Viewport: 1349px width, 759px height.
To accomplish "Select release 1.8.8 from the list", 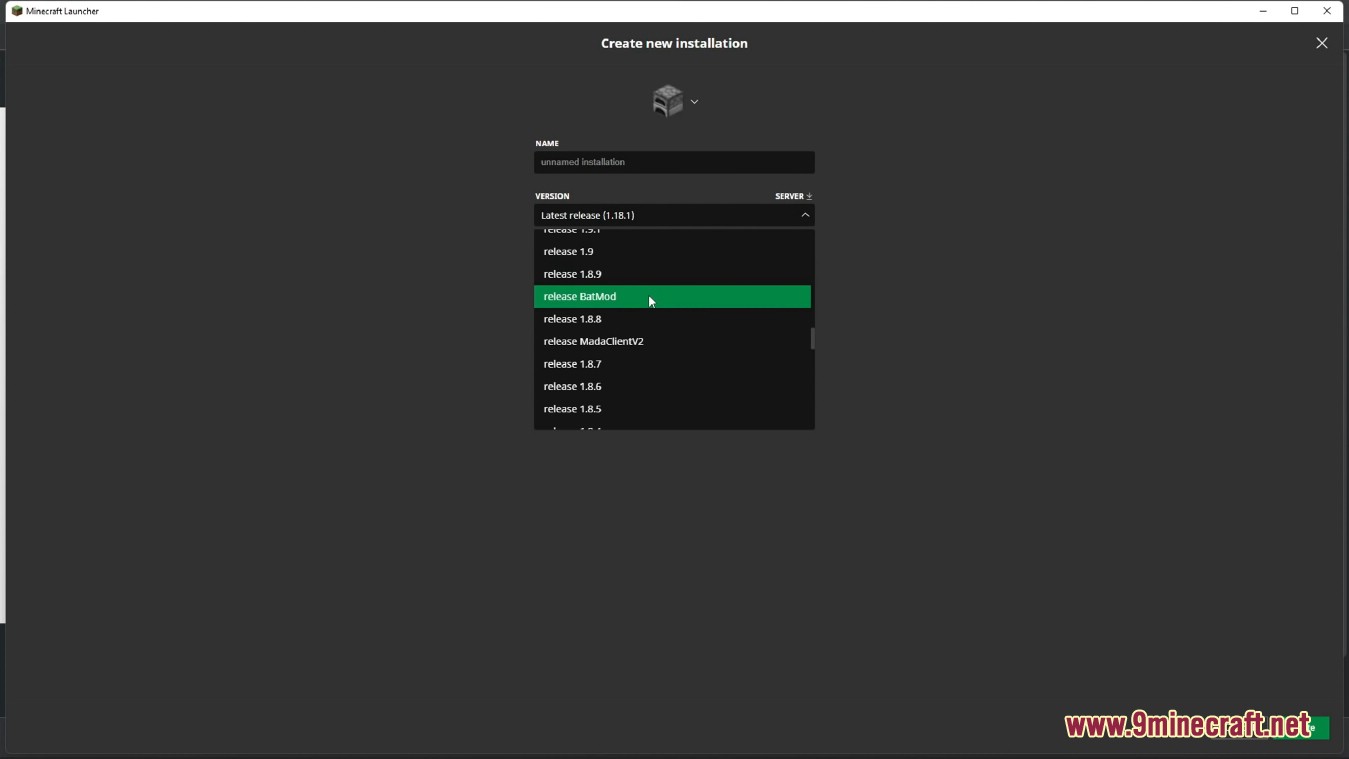I will tap(672, 319).
